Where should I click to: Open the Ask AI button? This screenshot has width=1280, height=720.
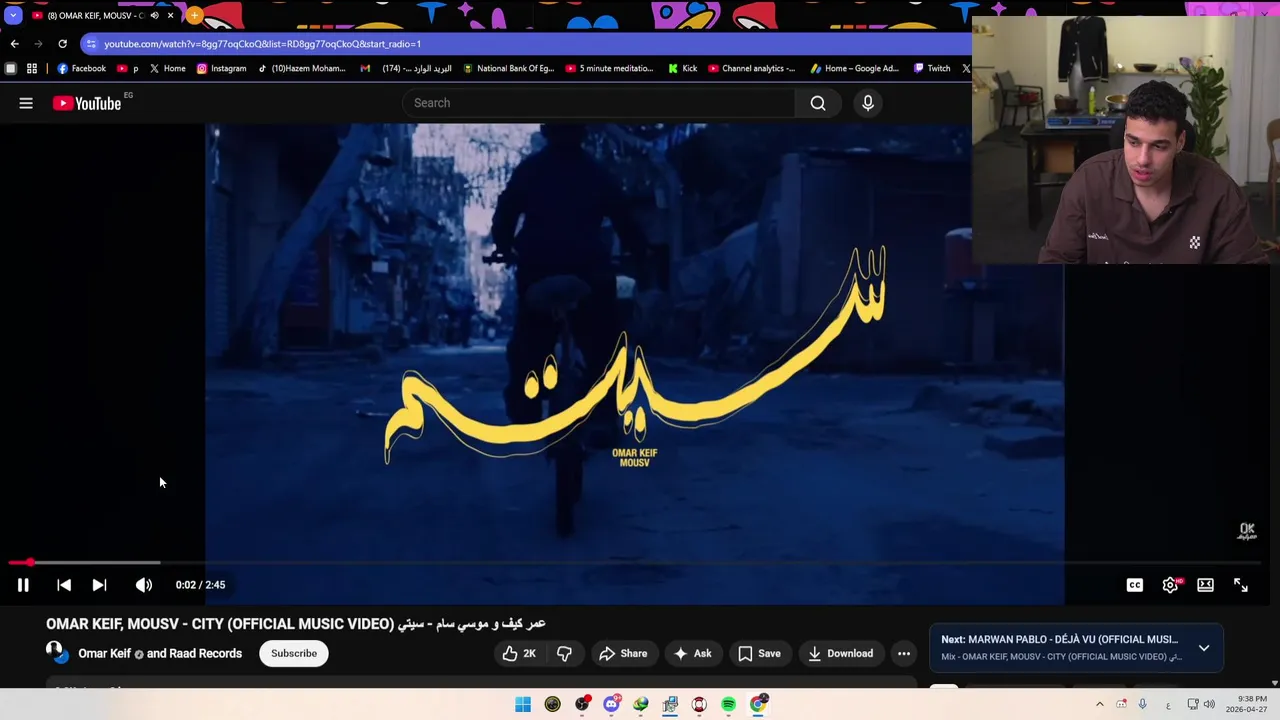(692, 653)
